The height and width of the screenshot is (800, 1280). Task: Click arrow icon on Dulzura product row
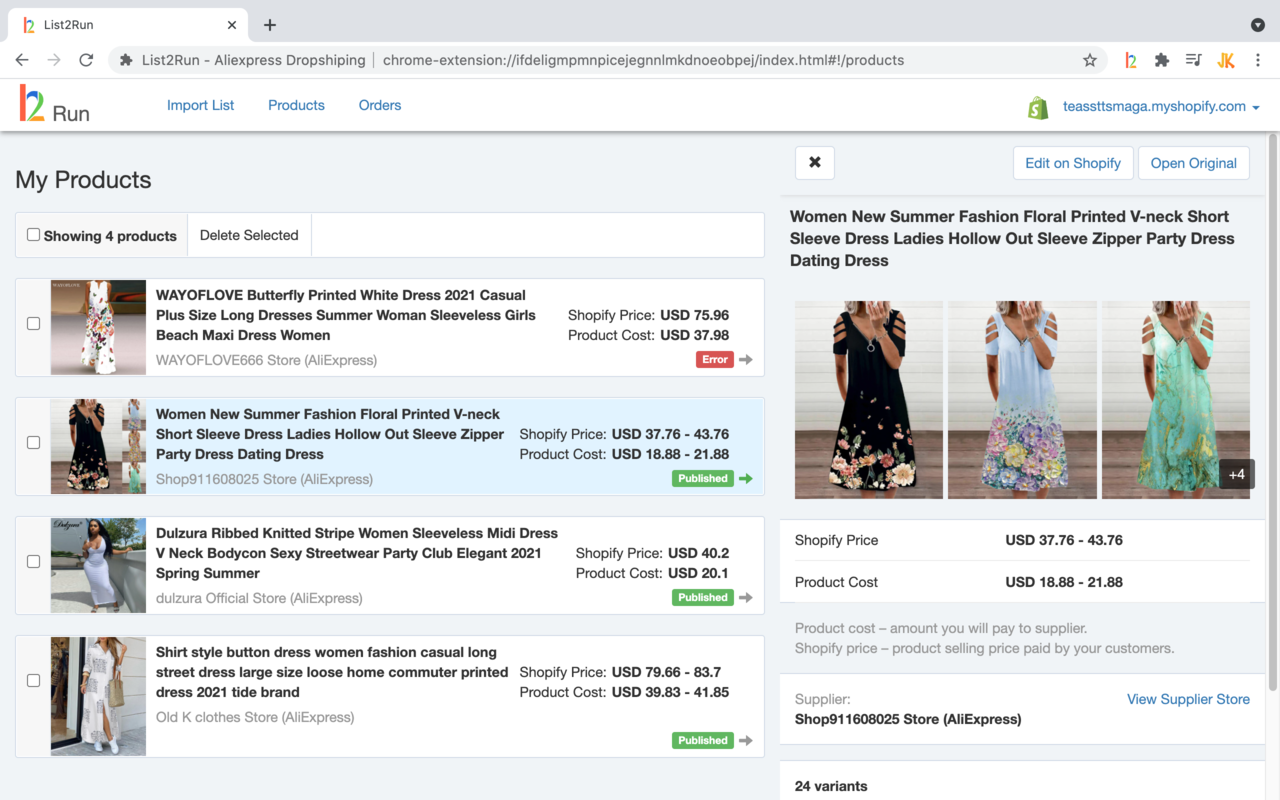[x=746, y=598]
